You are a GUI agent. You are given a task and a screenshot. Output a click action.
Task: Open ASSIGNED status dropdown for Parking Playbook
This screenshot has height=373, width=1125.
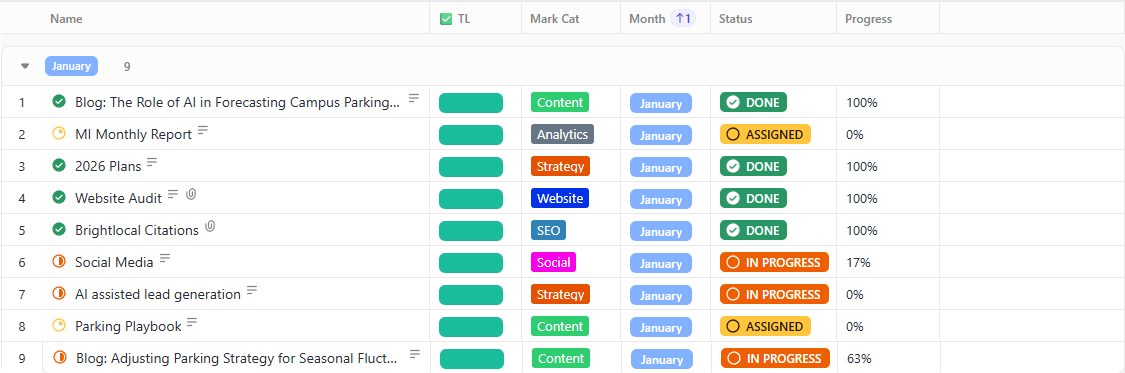coord(766,326)
